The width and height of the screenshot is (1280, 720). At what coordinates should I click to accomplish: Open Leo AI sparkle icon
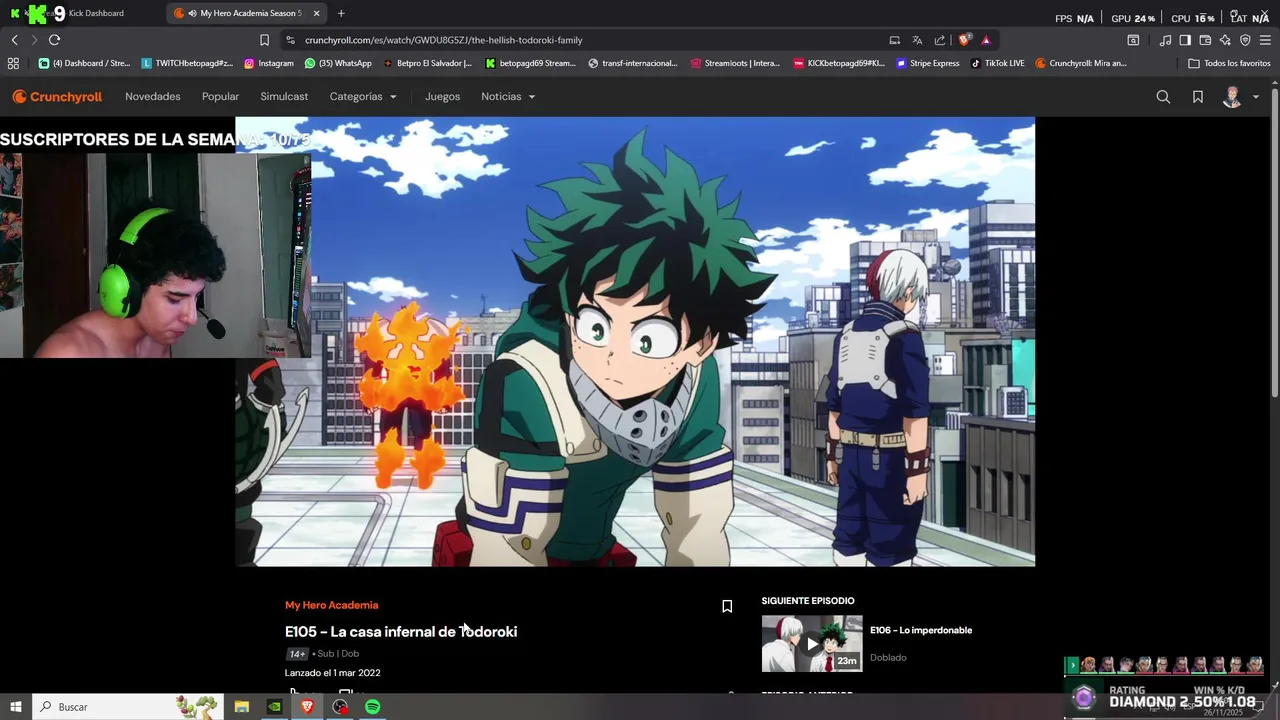[x=1225, y=40]
